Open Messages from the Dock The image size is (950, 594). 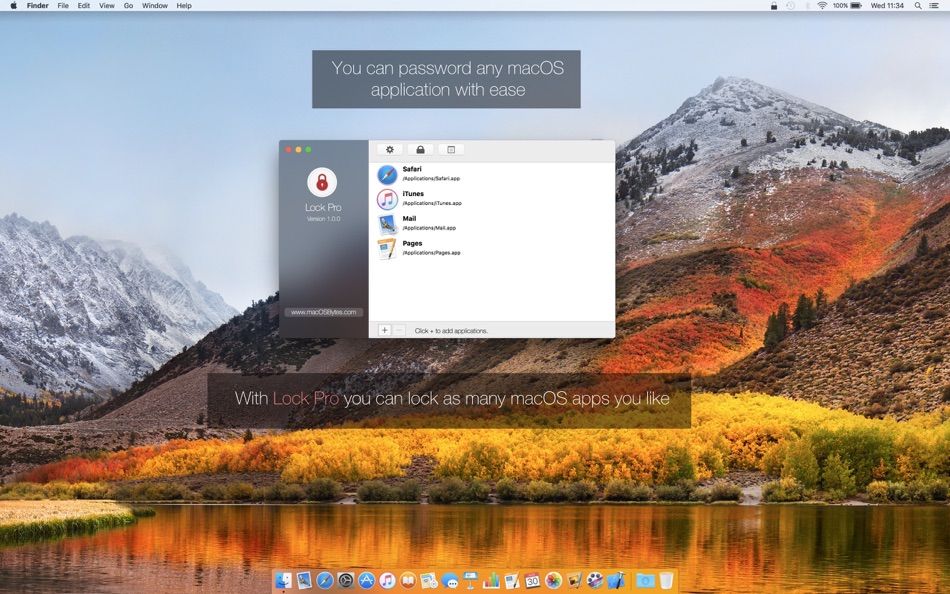450,581
